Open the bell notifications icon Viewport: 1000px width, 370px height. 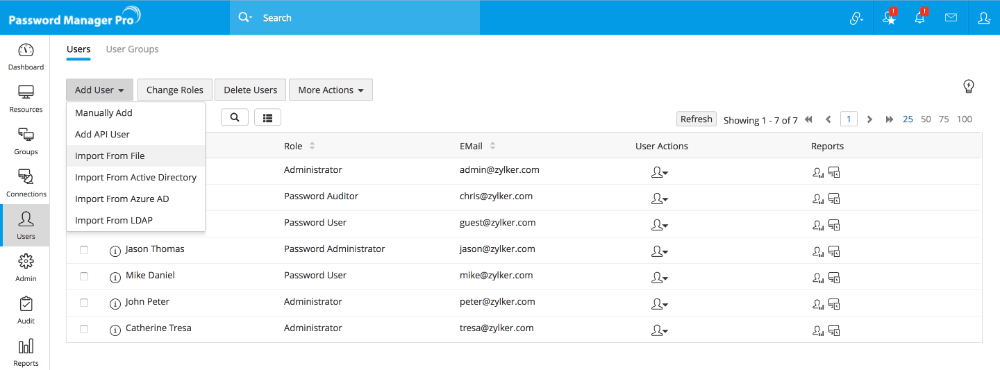point(920,18)
